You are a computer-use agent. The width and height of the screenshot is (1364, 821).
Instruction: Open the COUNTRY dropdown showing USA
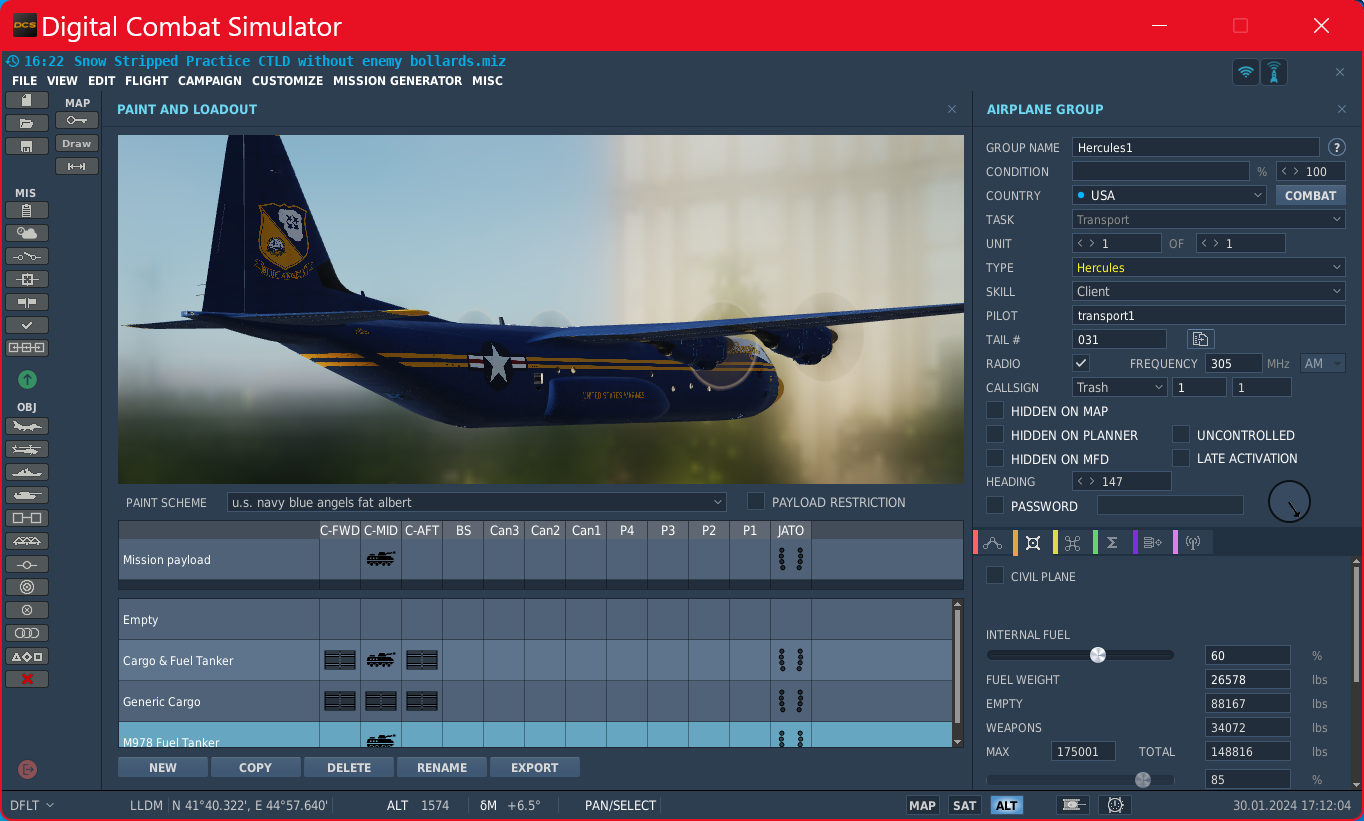(1170, 195)
